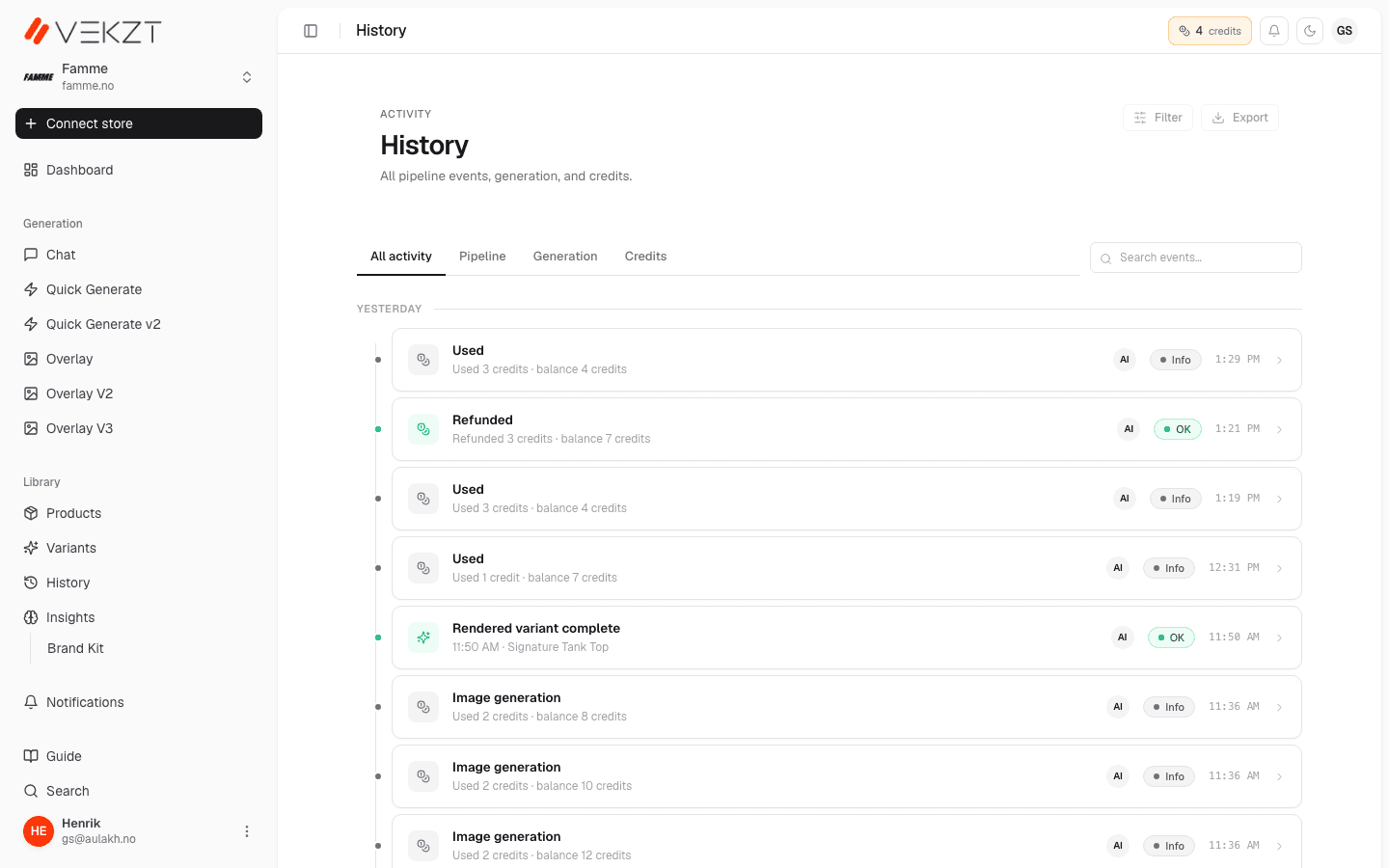Switch to dark mode with moon icon
This screenshot has width=1389, height=868.
pos(1310,31)
